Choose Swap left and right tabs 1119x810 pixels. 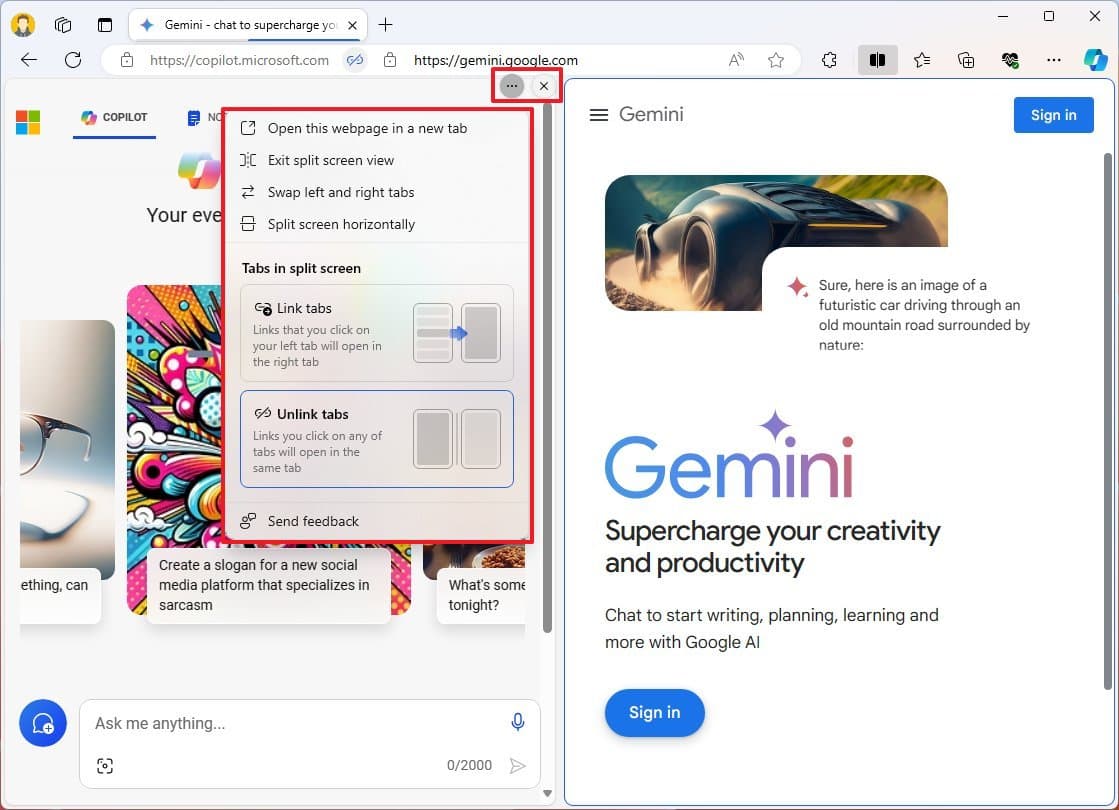(x=341, y=192)
